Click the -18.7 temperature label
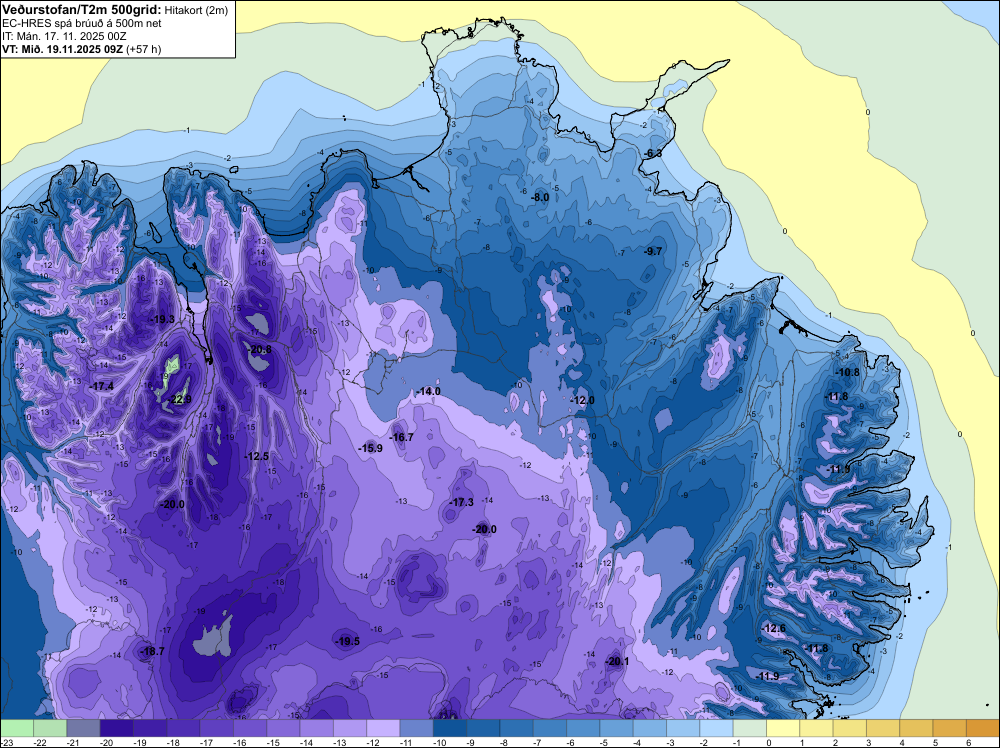The image size is (1000, 748). [x=152, y=651]
